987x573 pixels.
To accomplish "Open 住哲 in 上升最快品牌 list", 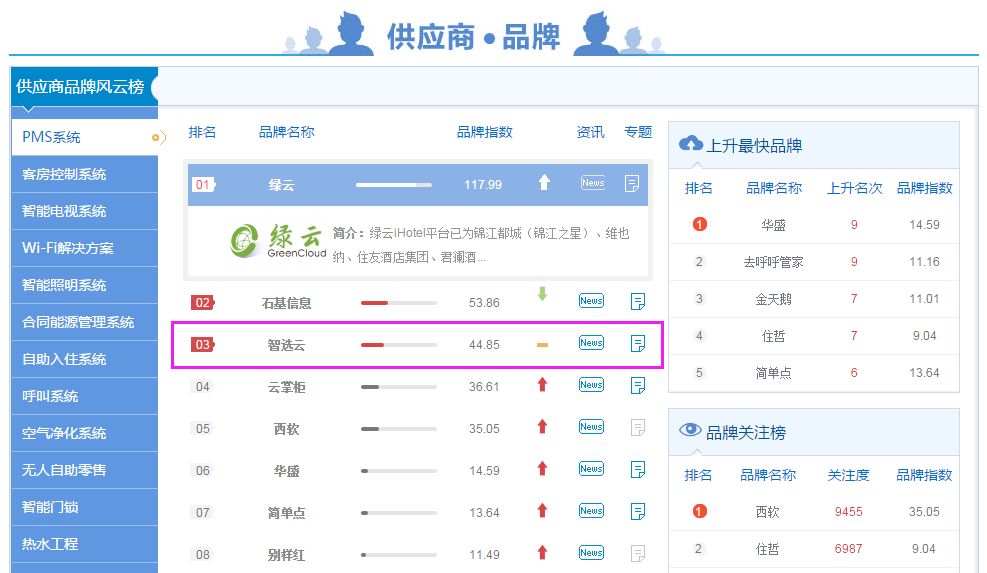I will pos(773,336).
